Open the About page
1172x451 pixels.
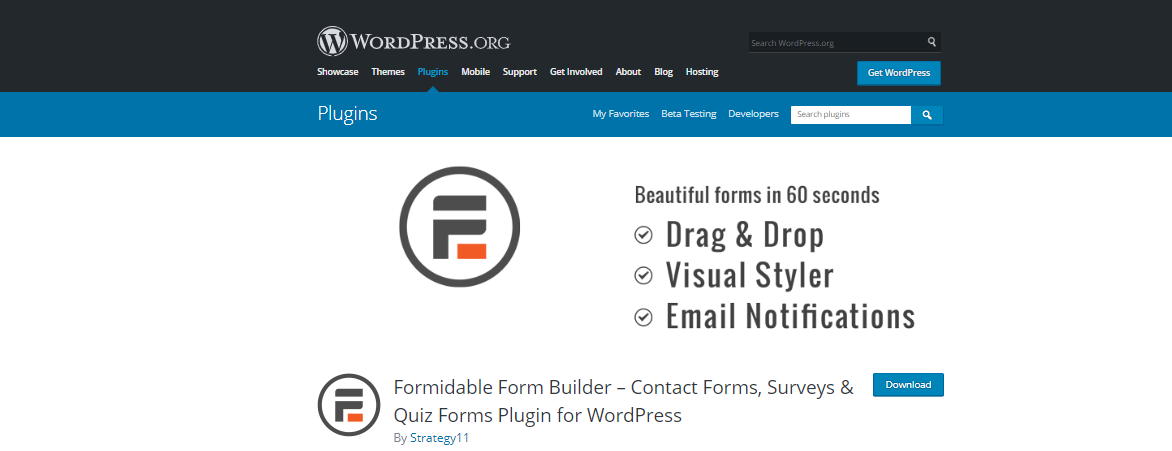(x=628, y=72)
